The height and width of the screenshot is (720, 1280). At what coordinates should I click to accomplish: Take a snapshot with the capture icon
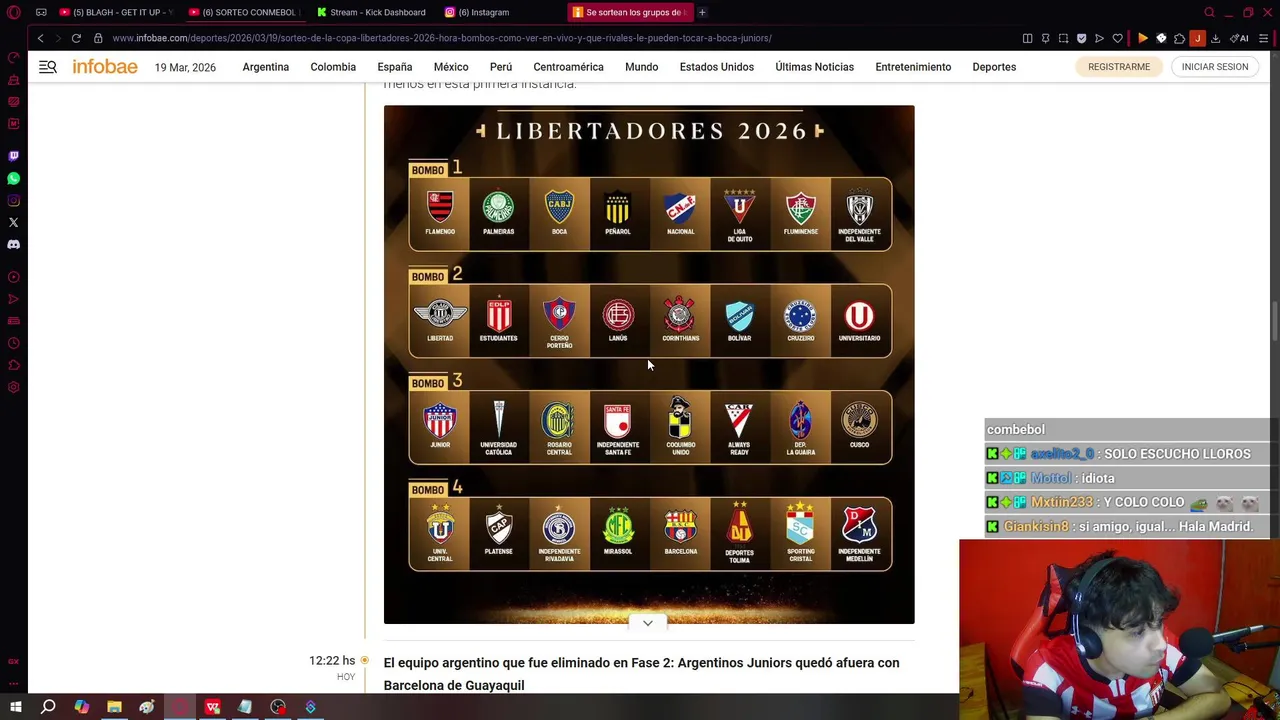[1063, 38]
